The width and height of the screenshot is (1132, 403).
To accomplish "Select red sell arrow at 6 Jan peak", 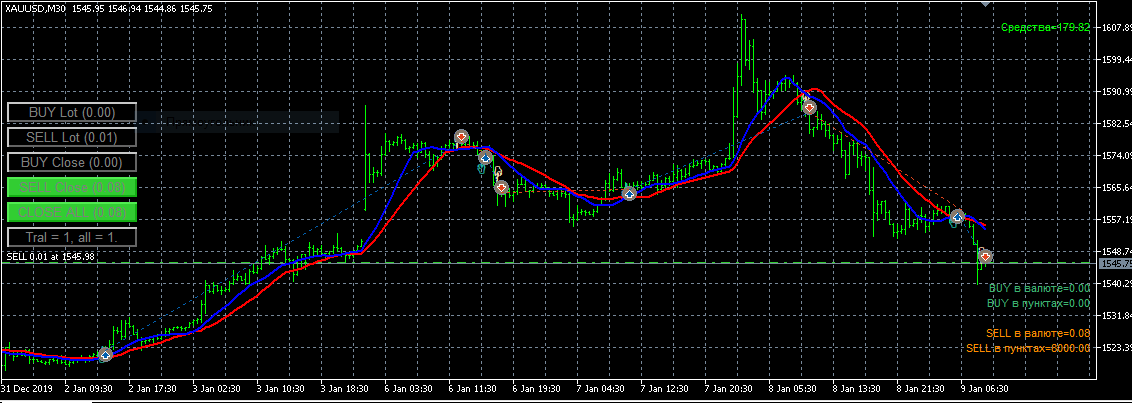I will pyautogui.click(x=461, y=137).
